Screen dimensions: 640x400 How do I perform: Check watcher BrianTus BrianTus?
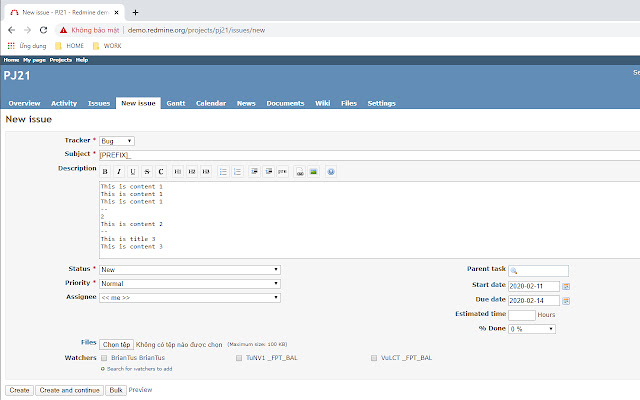104,358
